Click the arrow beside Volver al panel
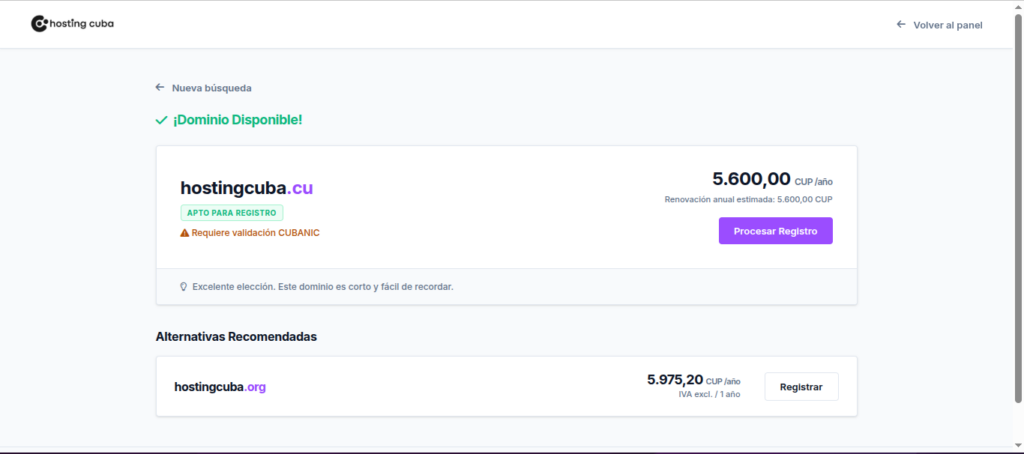This screenshot has width=1024, height=454. pos(900,24)
